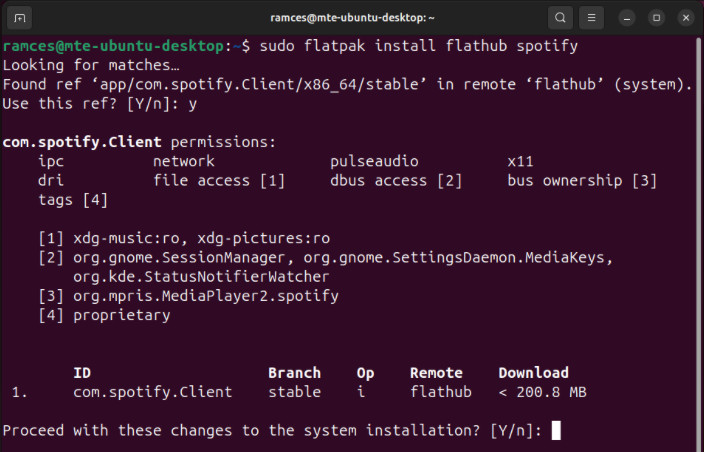The width and height of the screenshot is (704, 452).
Task: Click the 'dbus access [2]' permission
Action: point(396,180)
